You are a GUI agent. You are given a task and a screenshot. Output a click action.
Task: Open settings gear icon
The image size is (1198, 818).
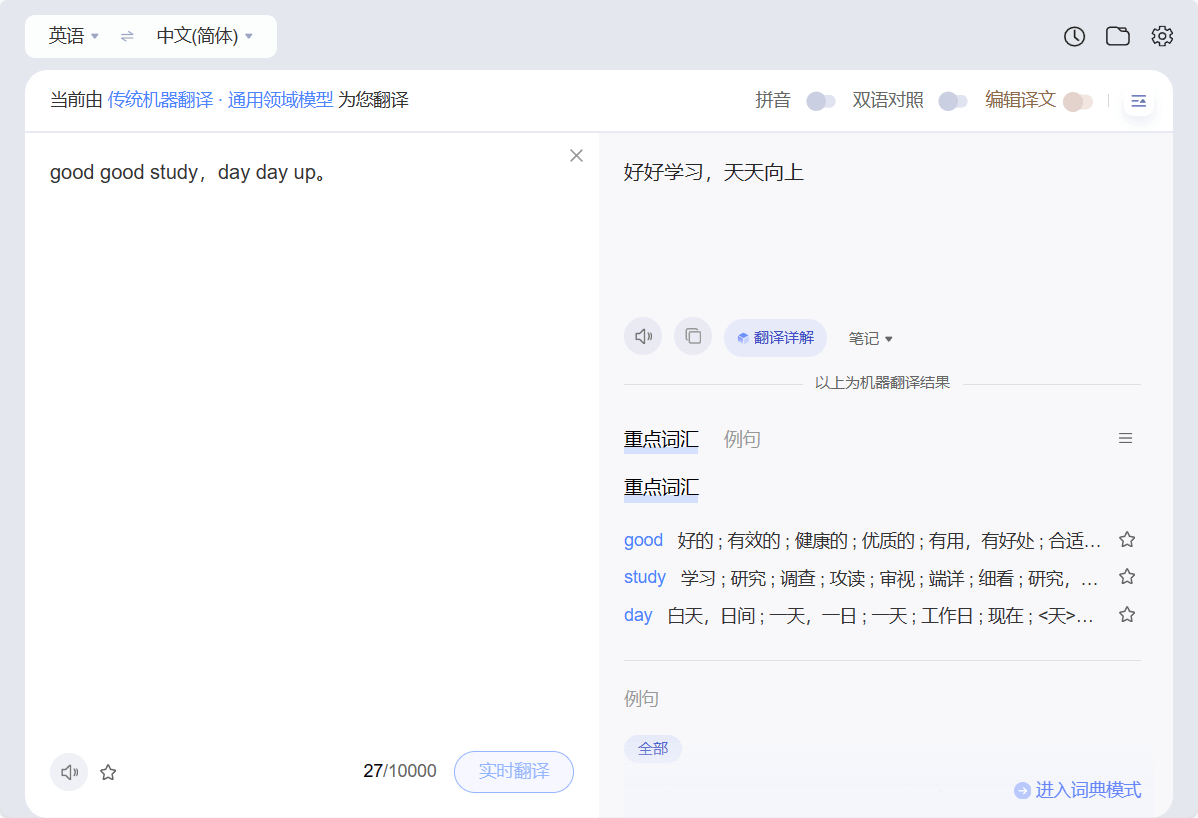[x=1161, y=37]
